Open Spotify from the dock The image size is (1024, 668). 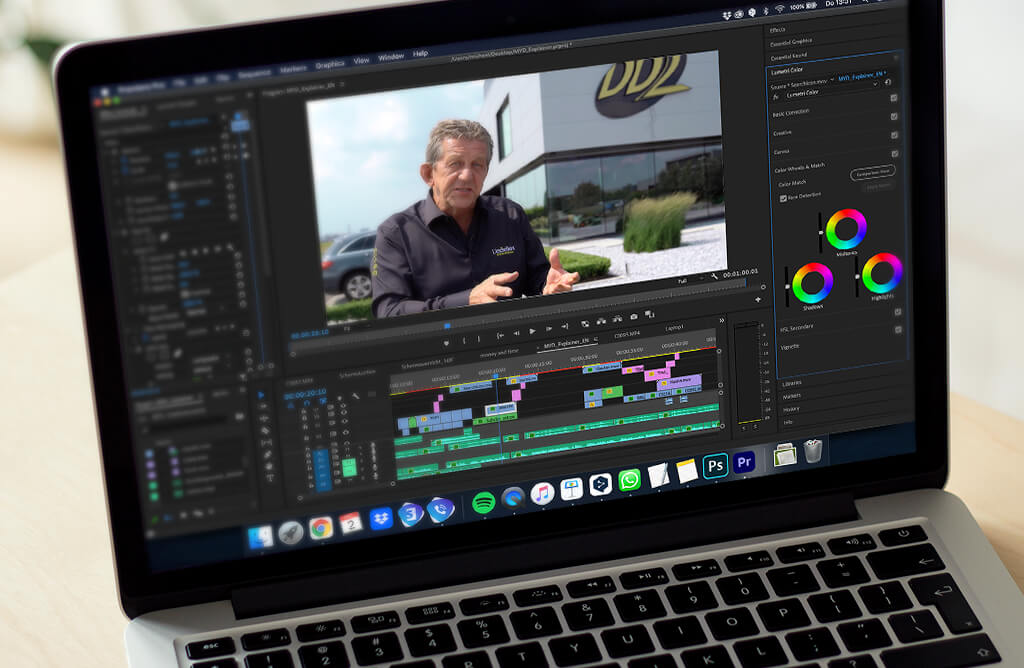click(483, 503)
